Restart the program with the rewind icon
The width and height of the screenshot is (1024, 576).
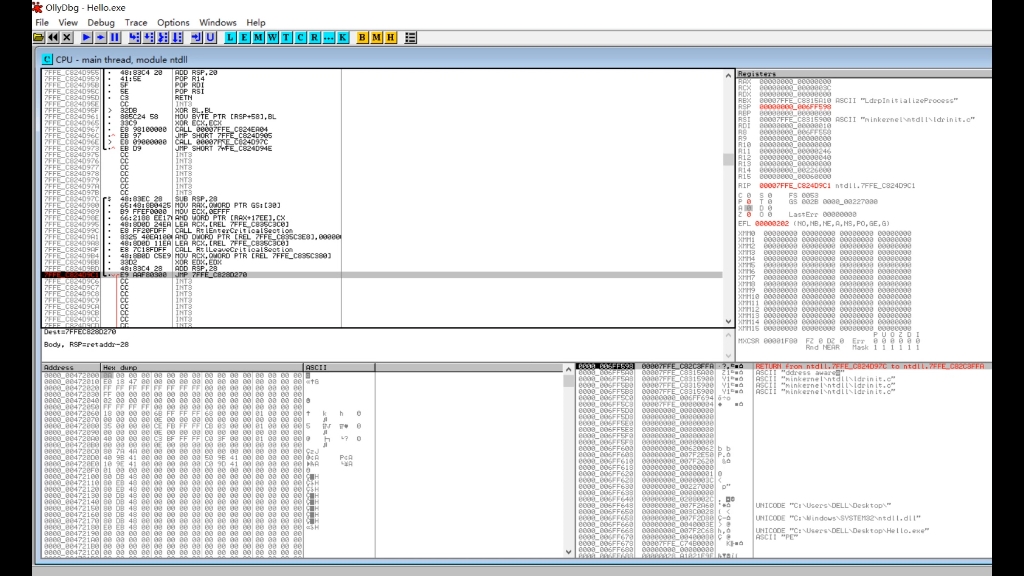click(x=53, y=38)
